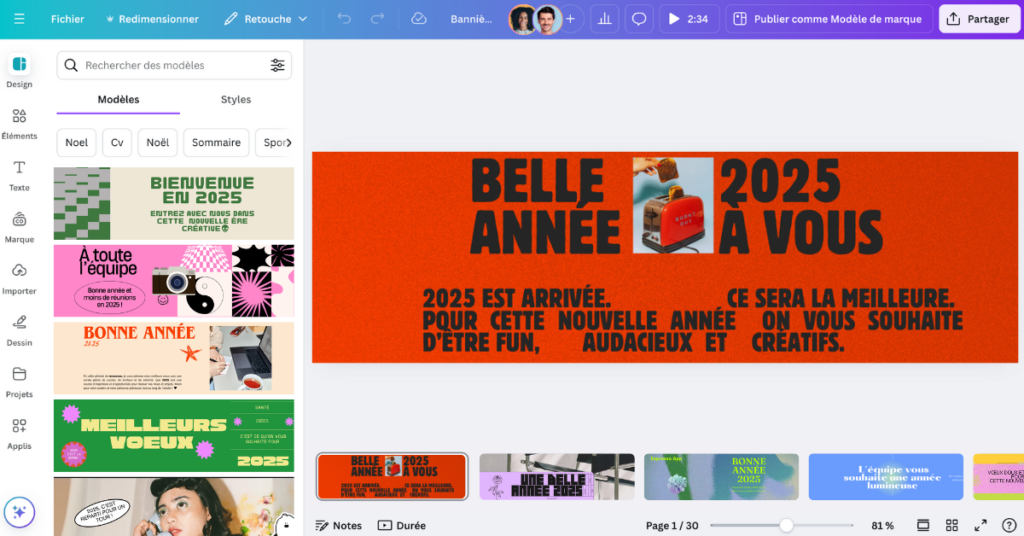Select the 2025 EST ARRIVÉE paragraph text

coord(692,321)
